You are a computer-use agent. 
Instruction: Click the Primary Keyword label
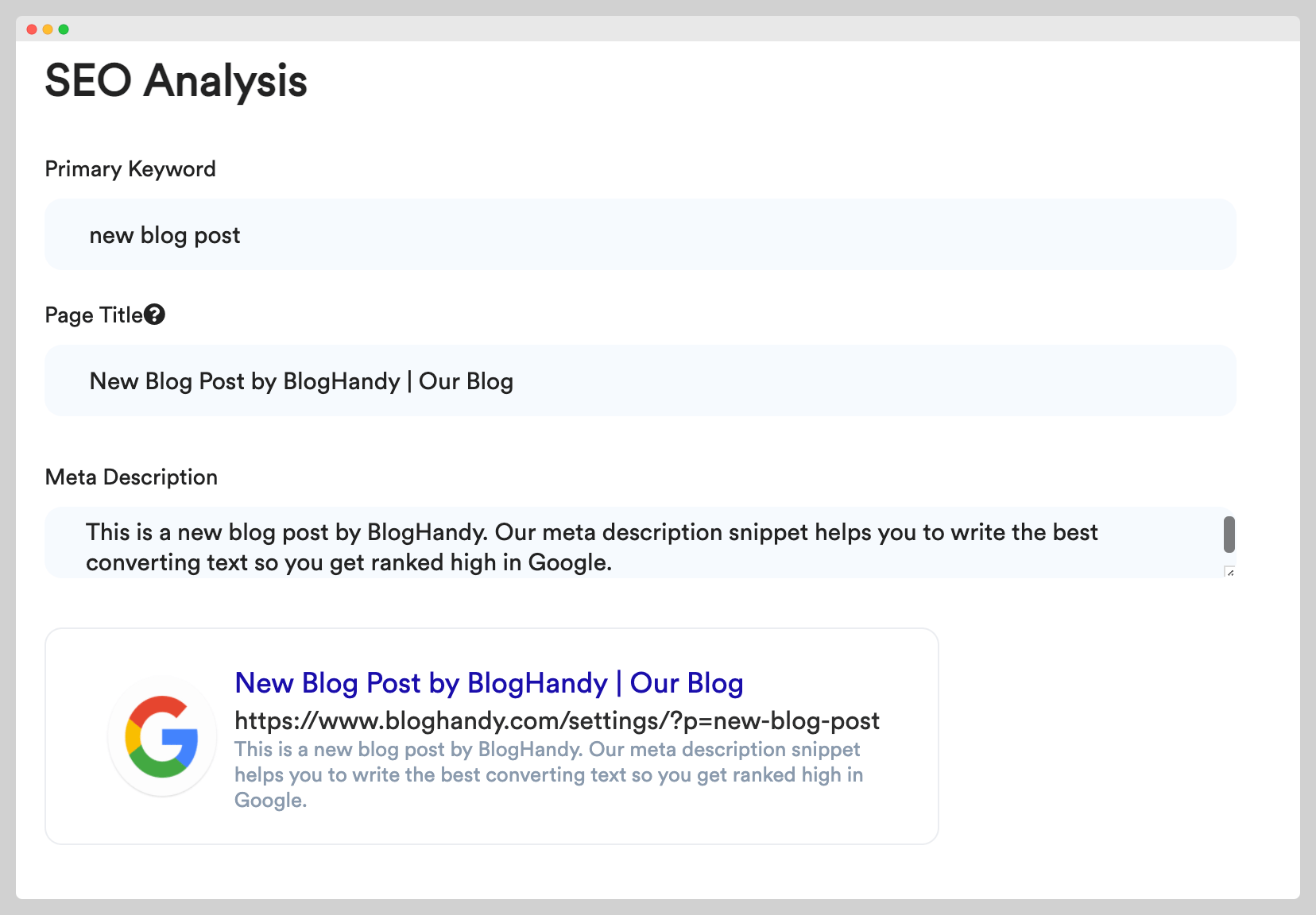coord(130,169)
